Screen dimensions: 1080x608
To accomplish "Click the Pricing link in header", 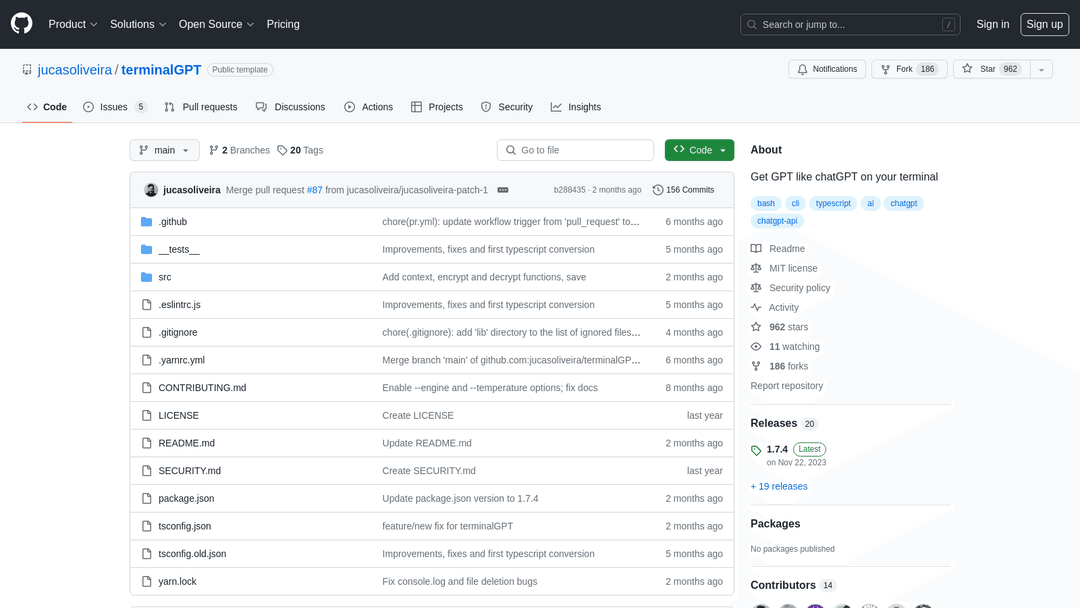I will [x=283, y=24].
